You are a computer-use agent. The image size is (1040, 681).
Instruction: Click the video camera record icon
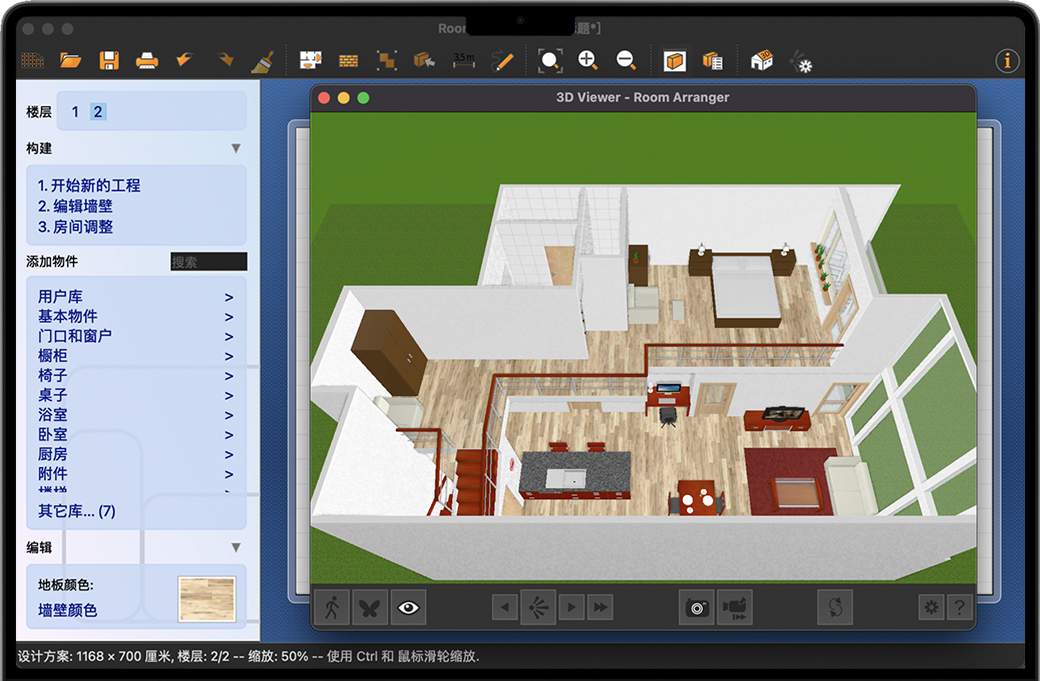point(735,607)
